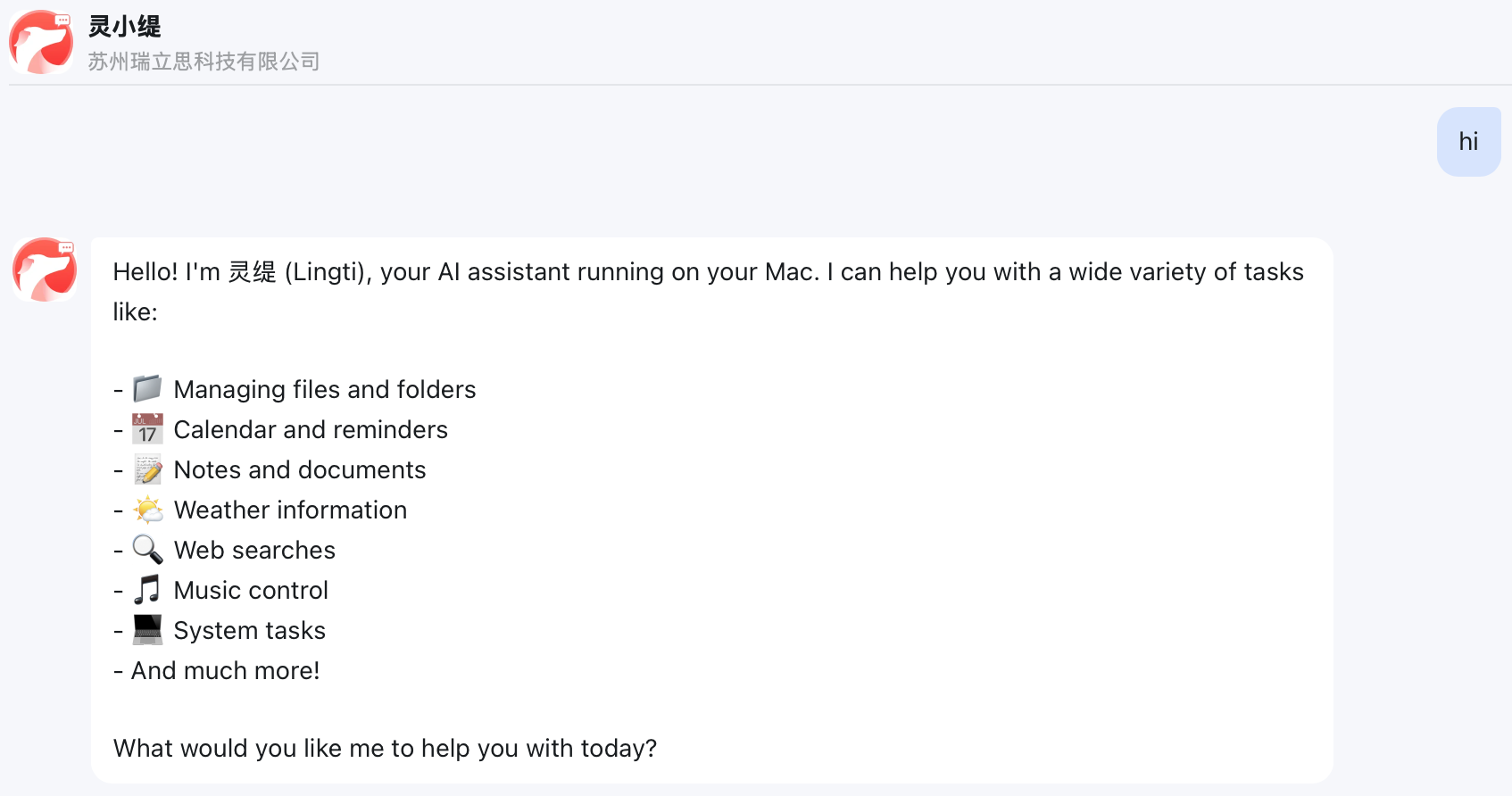
Task: Click the memo pencil emoji
Action: click(147, 469)
